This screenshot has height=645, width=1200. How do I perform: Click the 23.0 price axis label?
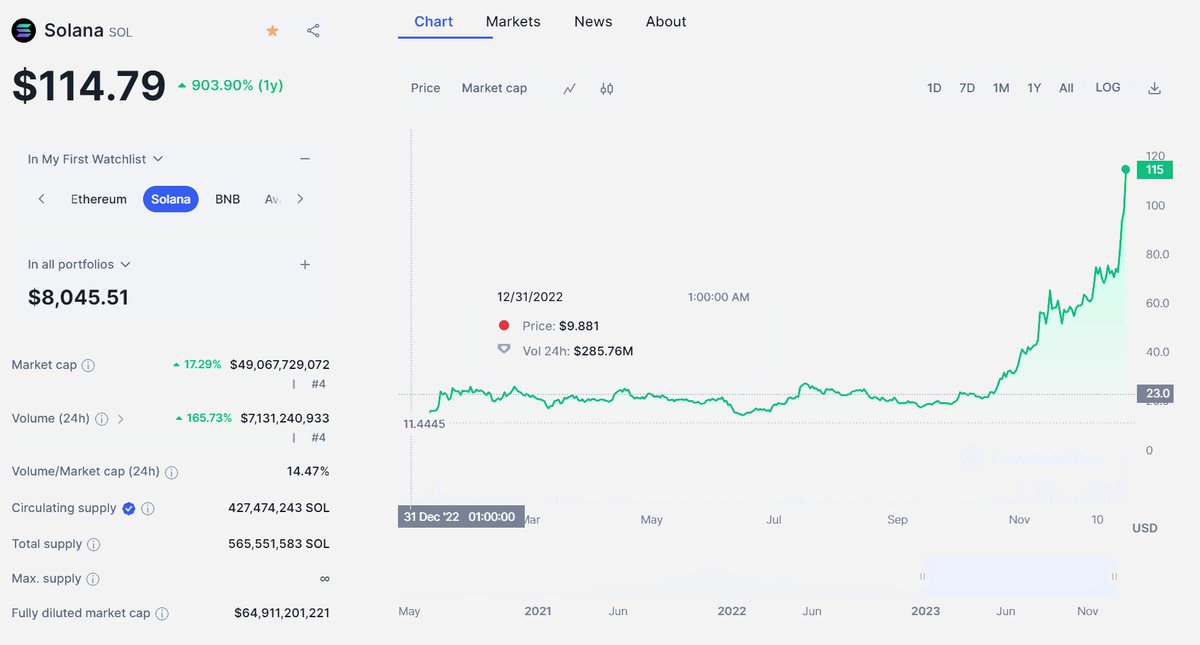1154,393
